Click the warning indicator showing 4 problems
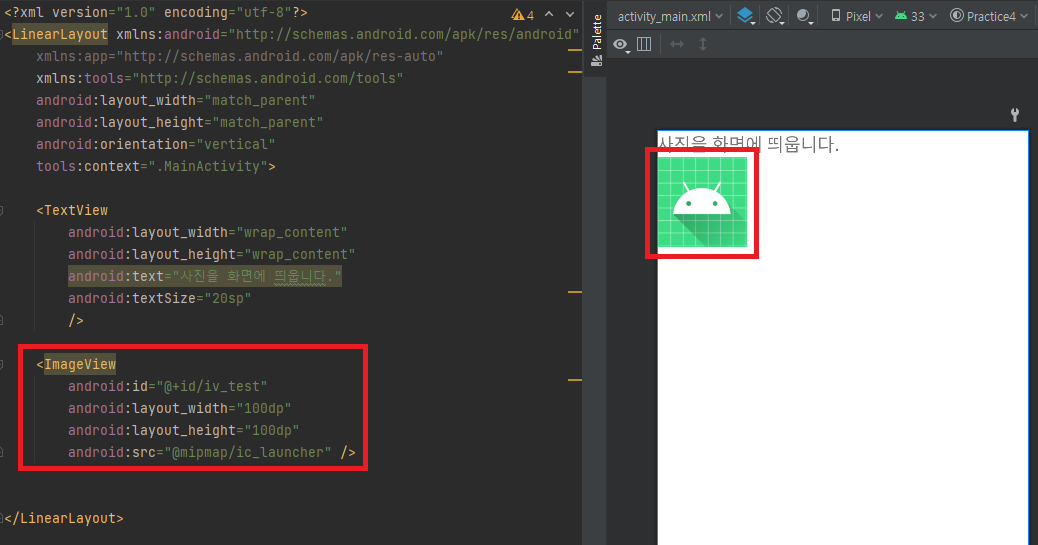 [x=523, y=15]
